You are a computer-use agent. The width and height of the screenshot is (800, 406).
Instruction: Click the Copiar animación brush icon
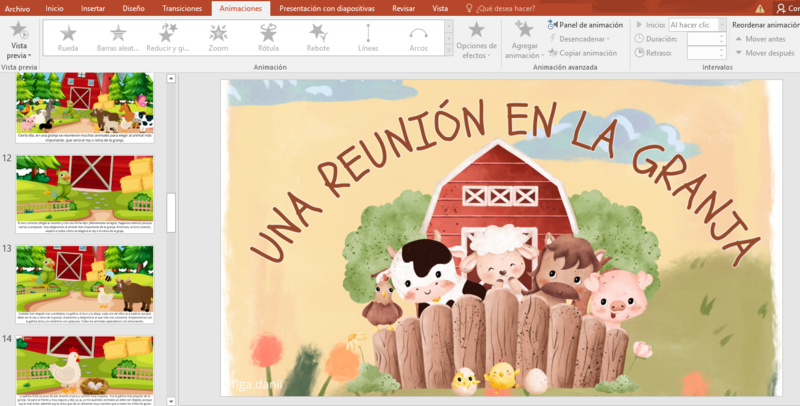553,53
